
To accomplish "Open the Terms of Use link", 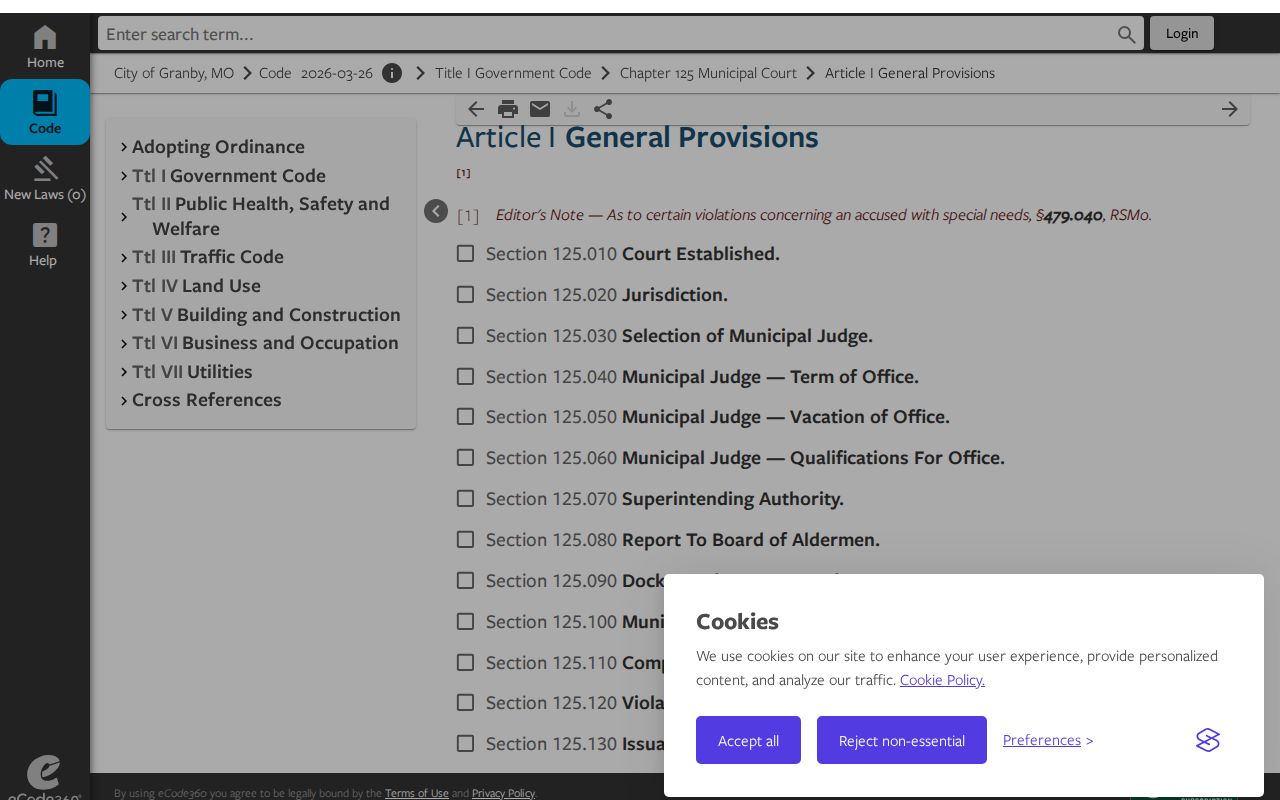I will [417, 793].
